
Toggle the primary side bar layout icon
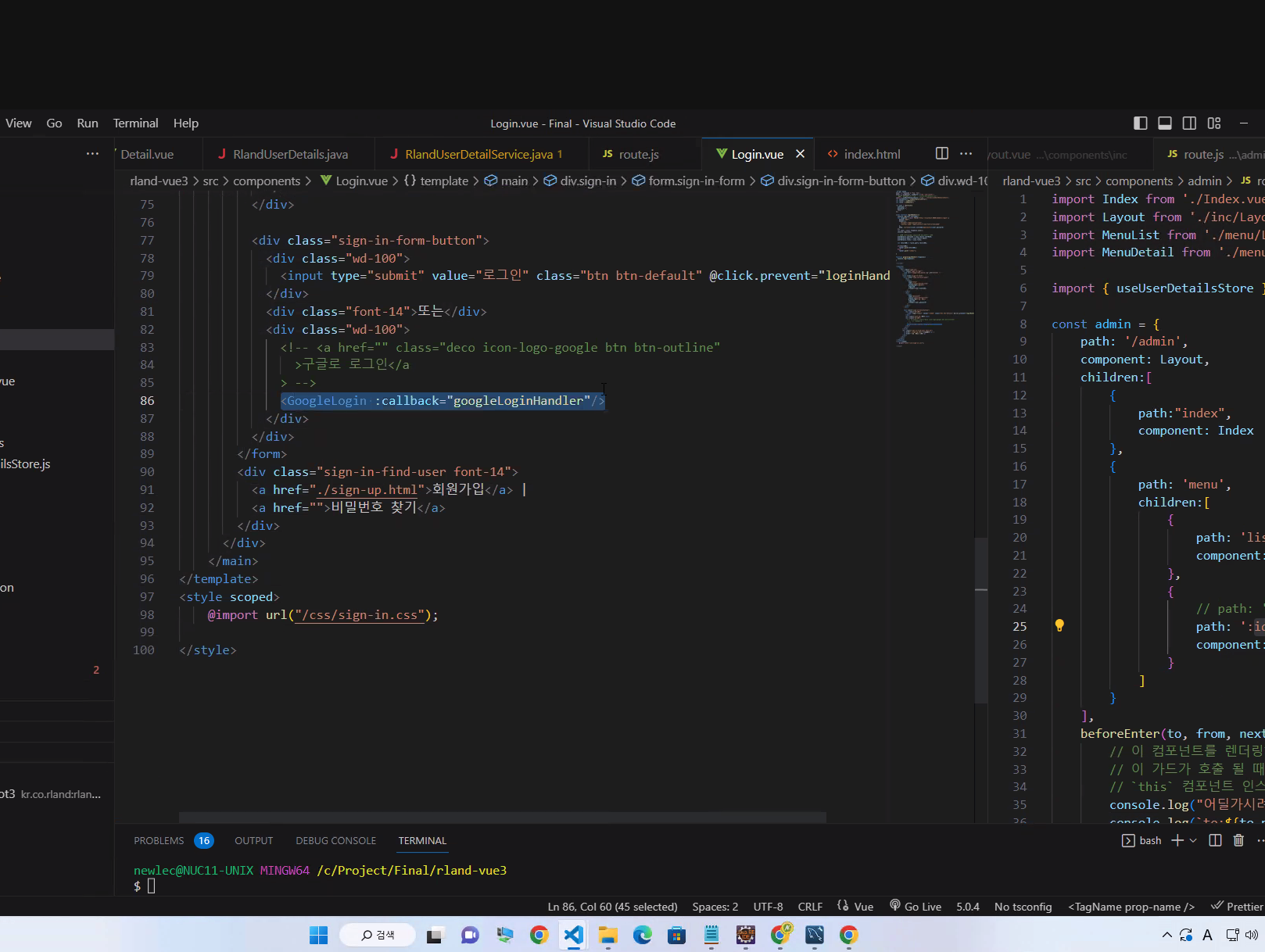click(x=1141, y=123)
